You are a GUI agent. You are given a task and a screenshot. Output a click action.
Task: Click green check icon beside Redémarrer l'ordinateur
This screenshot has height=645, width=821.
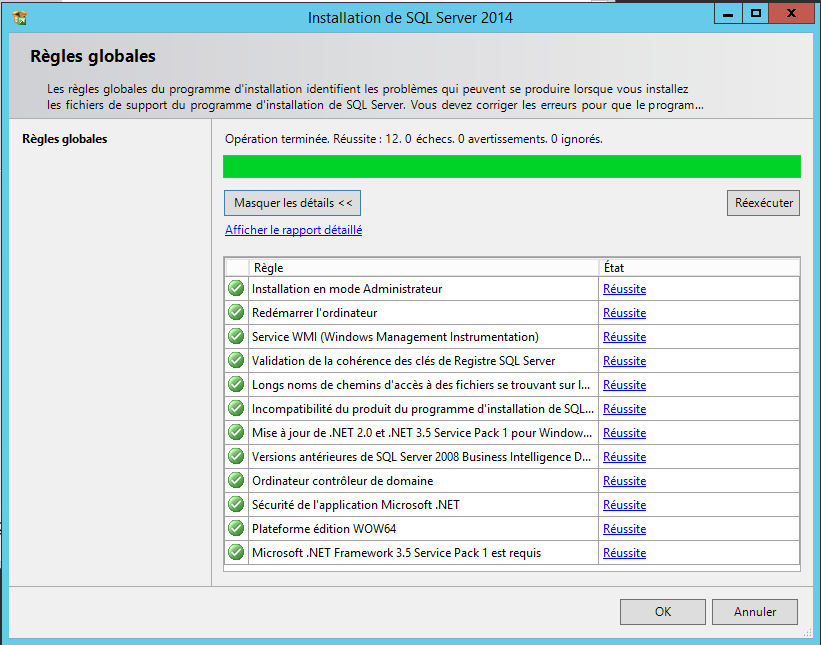236,312
